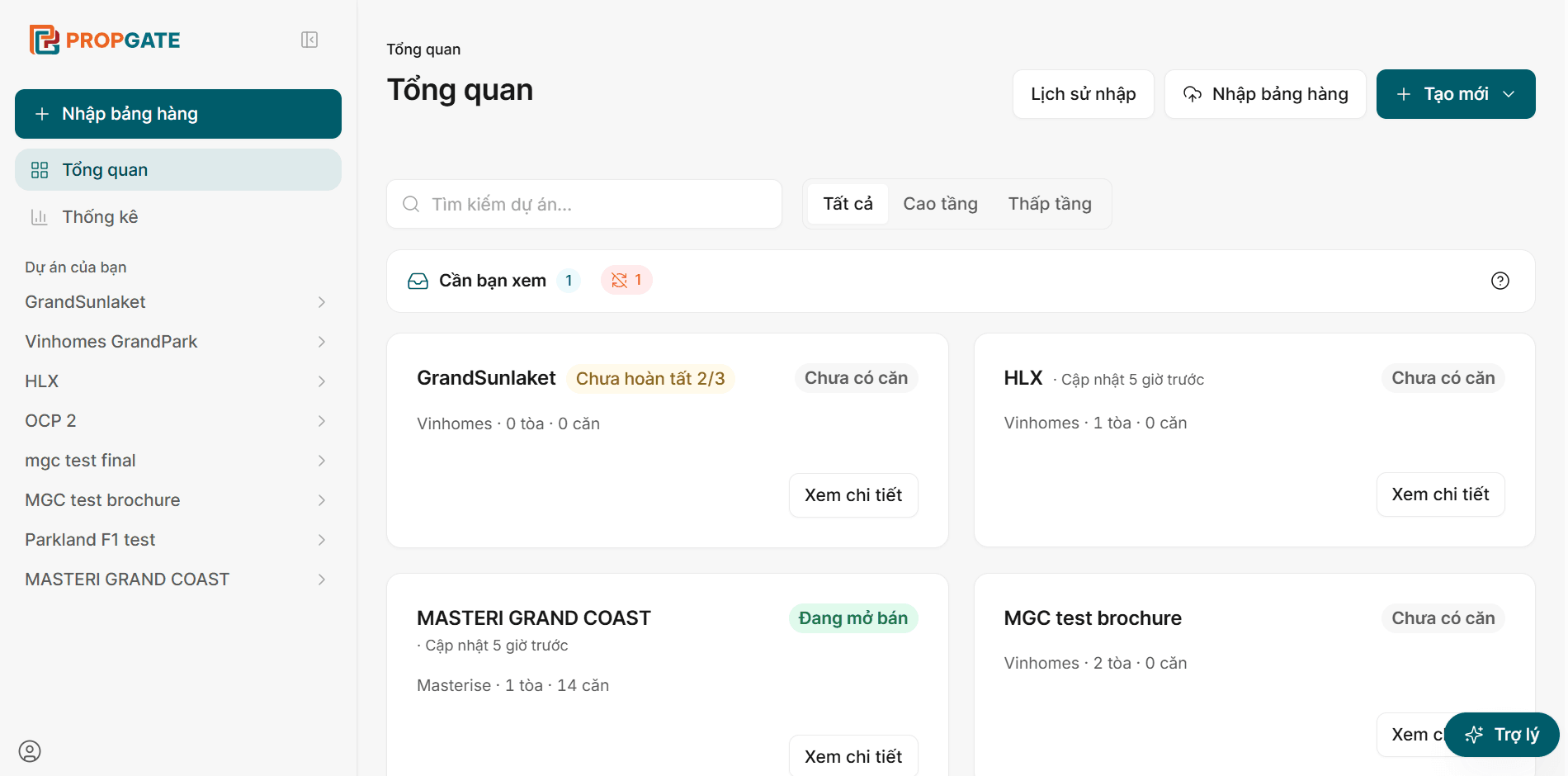The width and height of the screenshot is (1568, 776).
Task: Click the Tìm kiếm dự án search field
Action: [x=584, y=204]
